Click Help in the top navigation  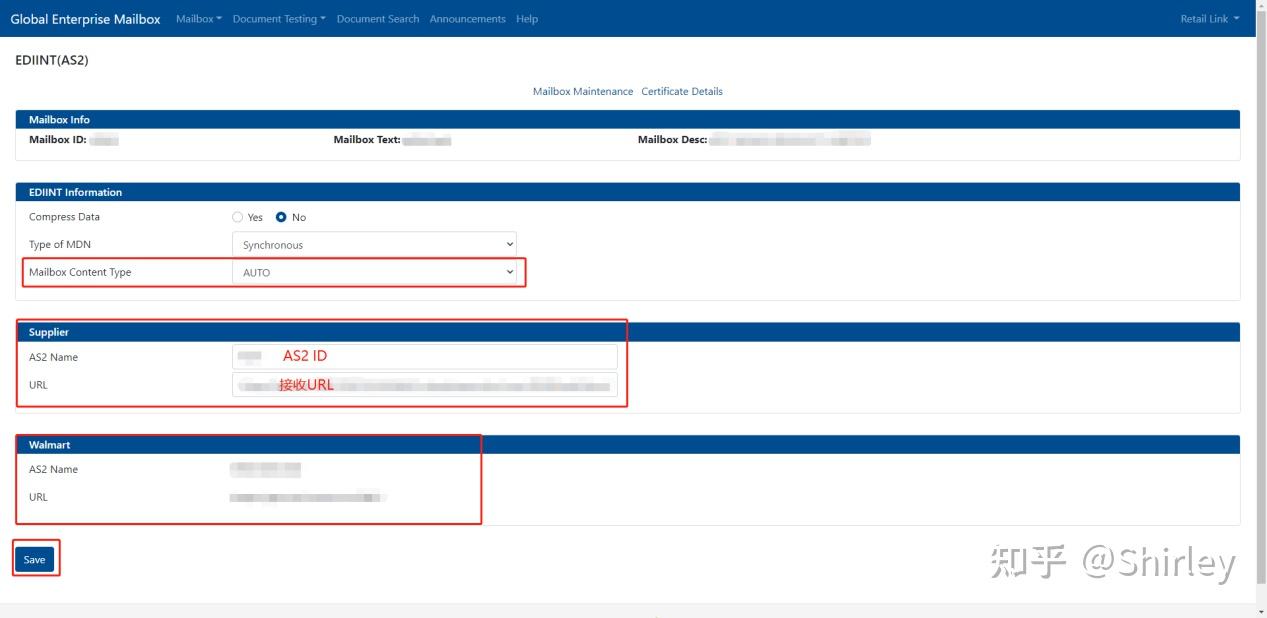(x=525, y=18)
